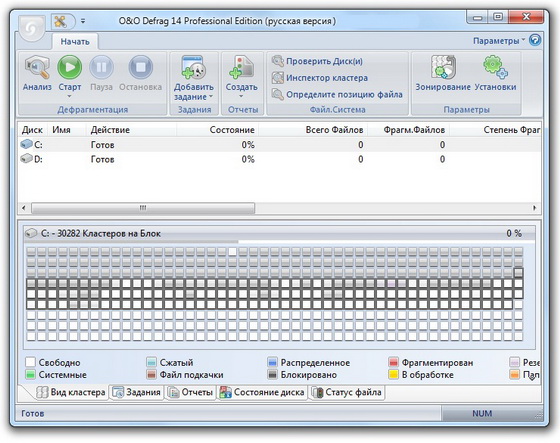
Task: Click Готов status in C: row
Action: coord(102,145)
